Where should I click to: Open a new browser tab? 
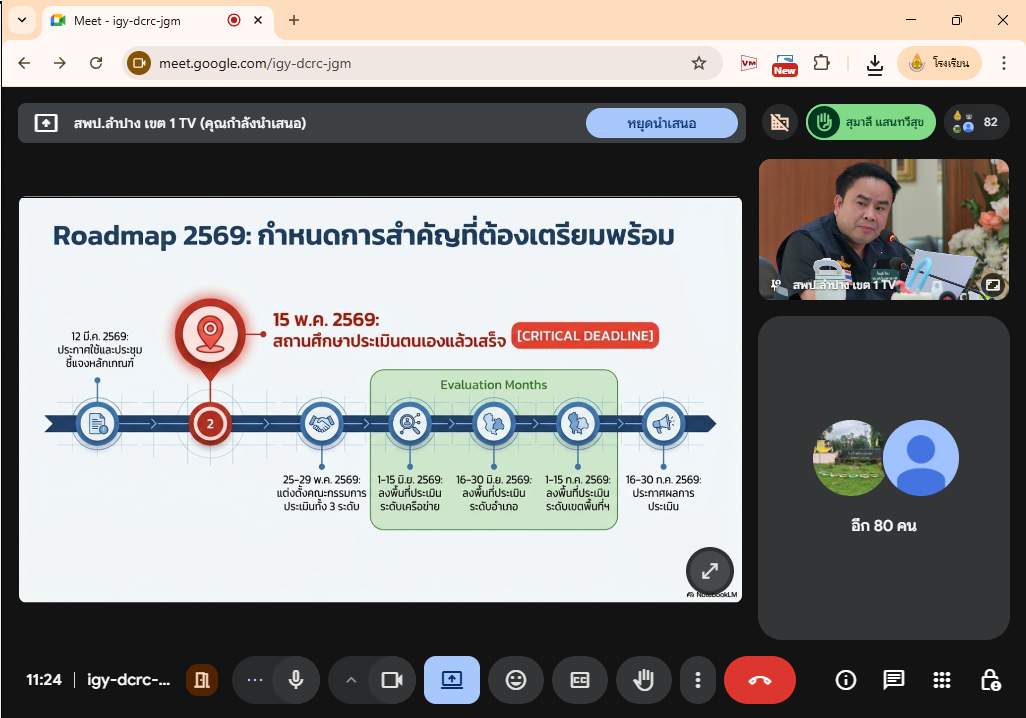[x=294, y=20]
